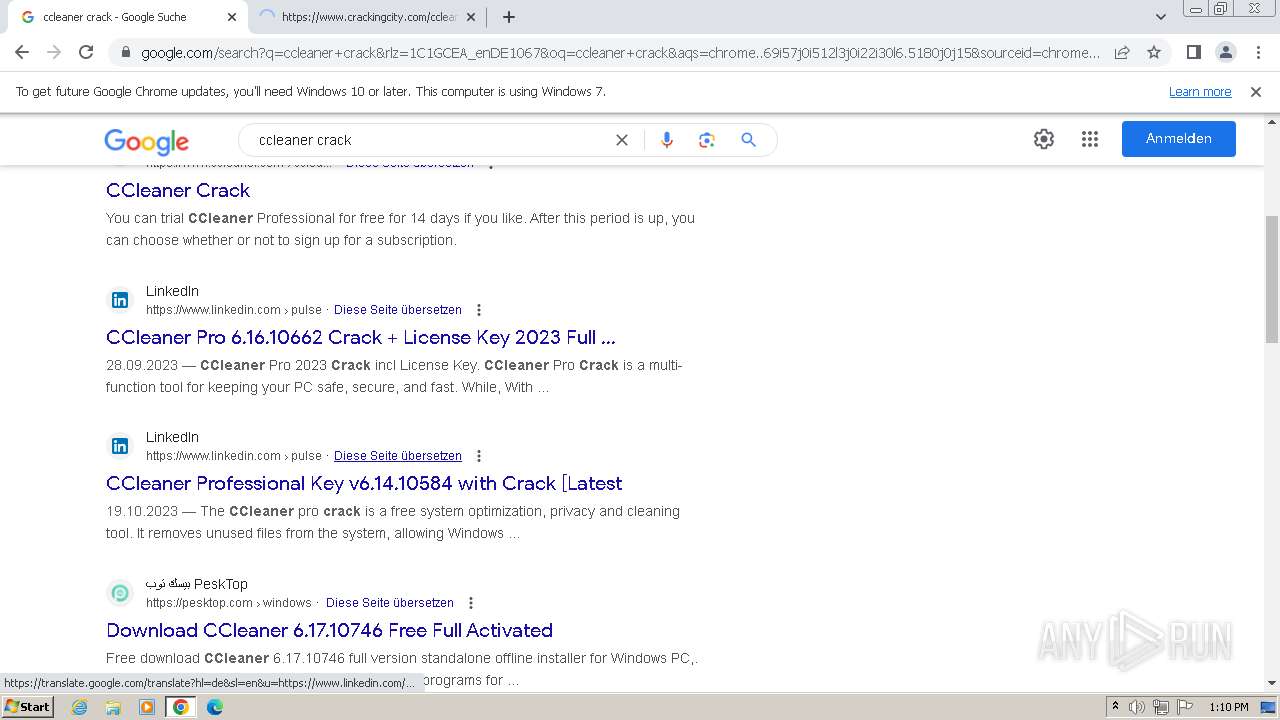
Task: Open the Google apps grid
Action: [1090, 139]
